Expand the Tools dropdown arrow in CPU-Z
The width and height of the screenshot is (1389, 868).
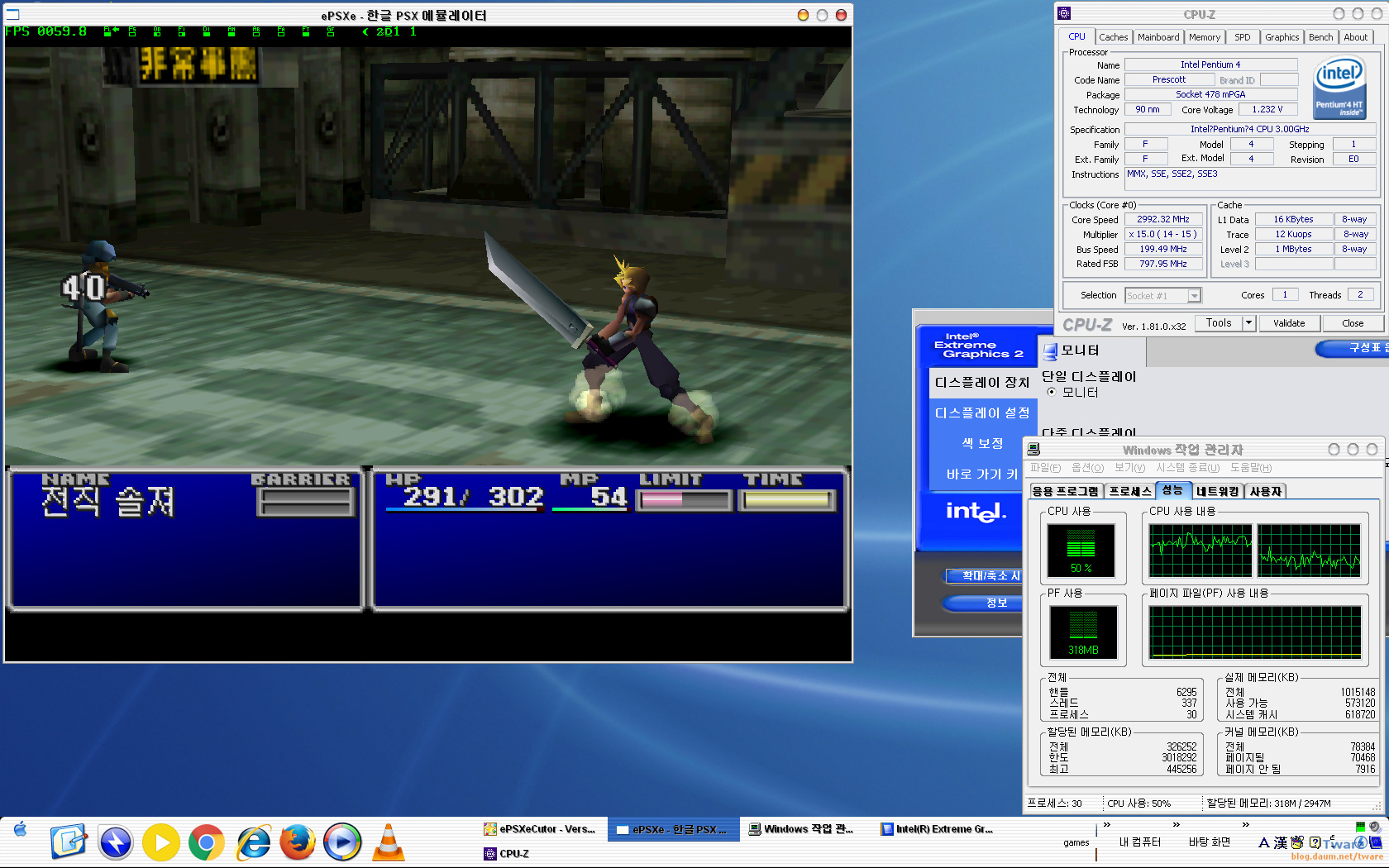(x=1249, y=323)
